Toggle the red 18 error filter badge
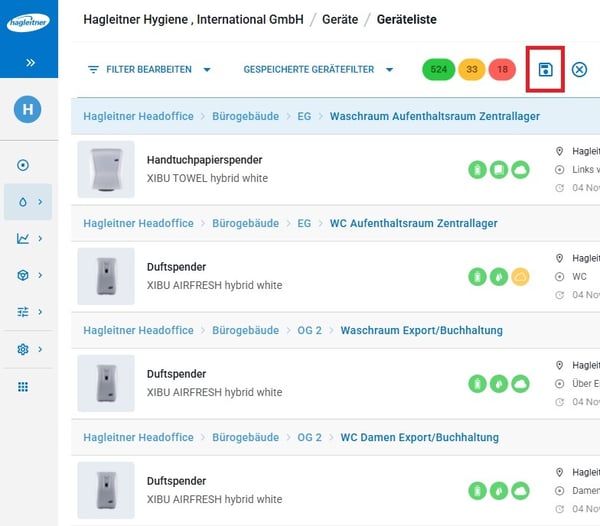Screen dimensions: 600x526 coord(502,69)
